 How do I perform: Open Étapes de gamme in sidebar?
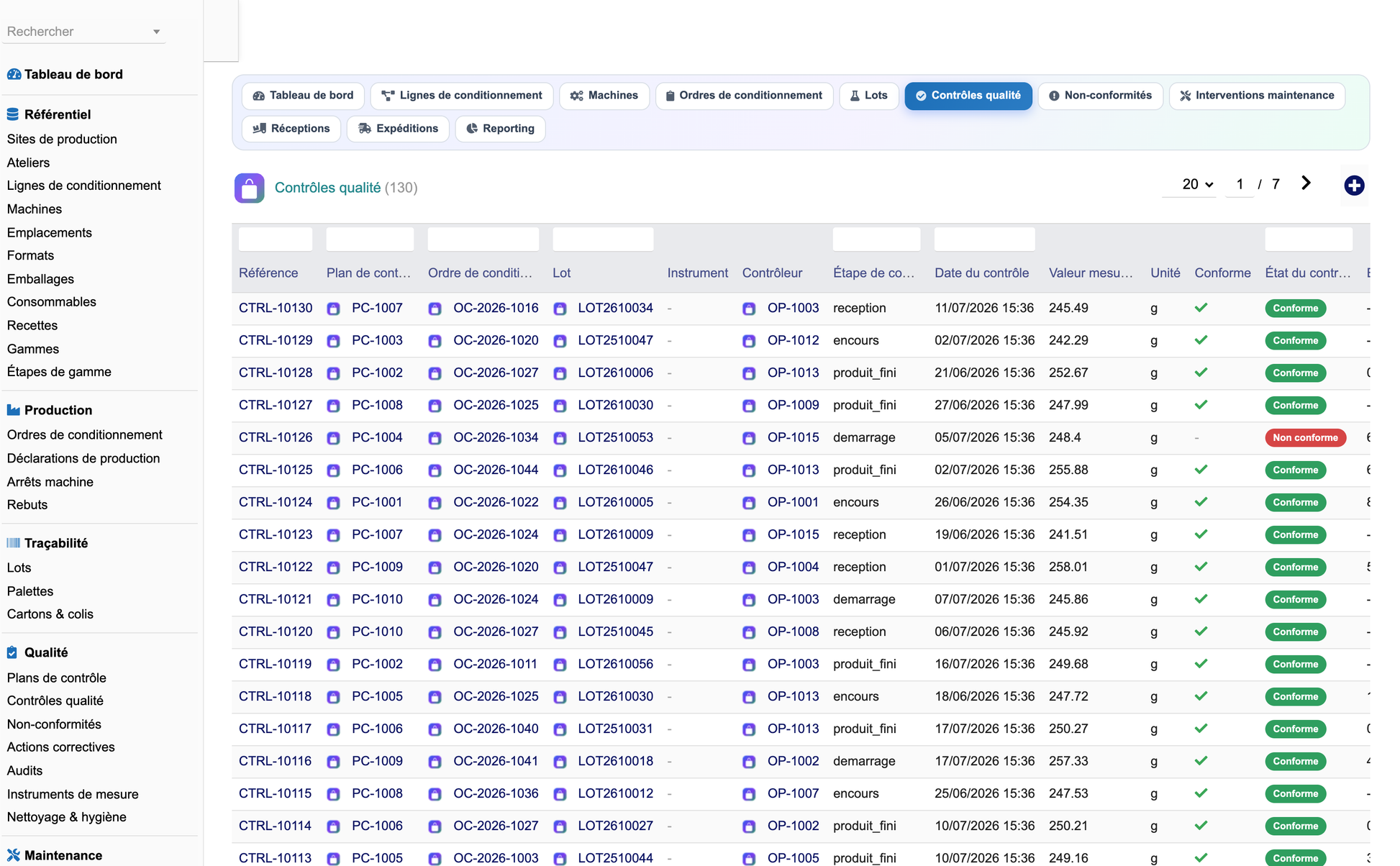(x=59, y=372)
